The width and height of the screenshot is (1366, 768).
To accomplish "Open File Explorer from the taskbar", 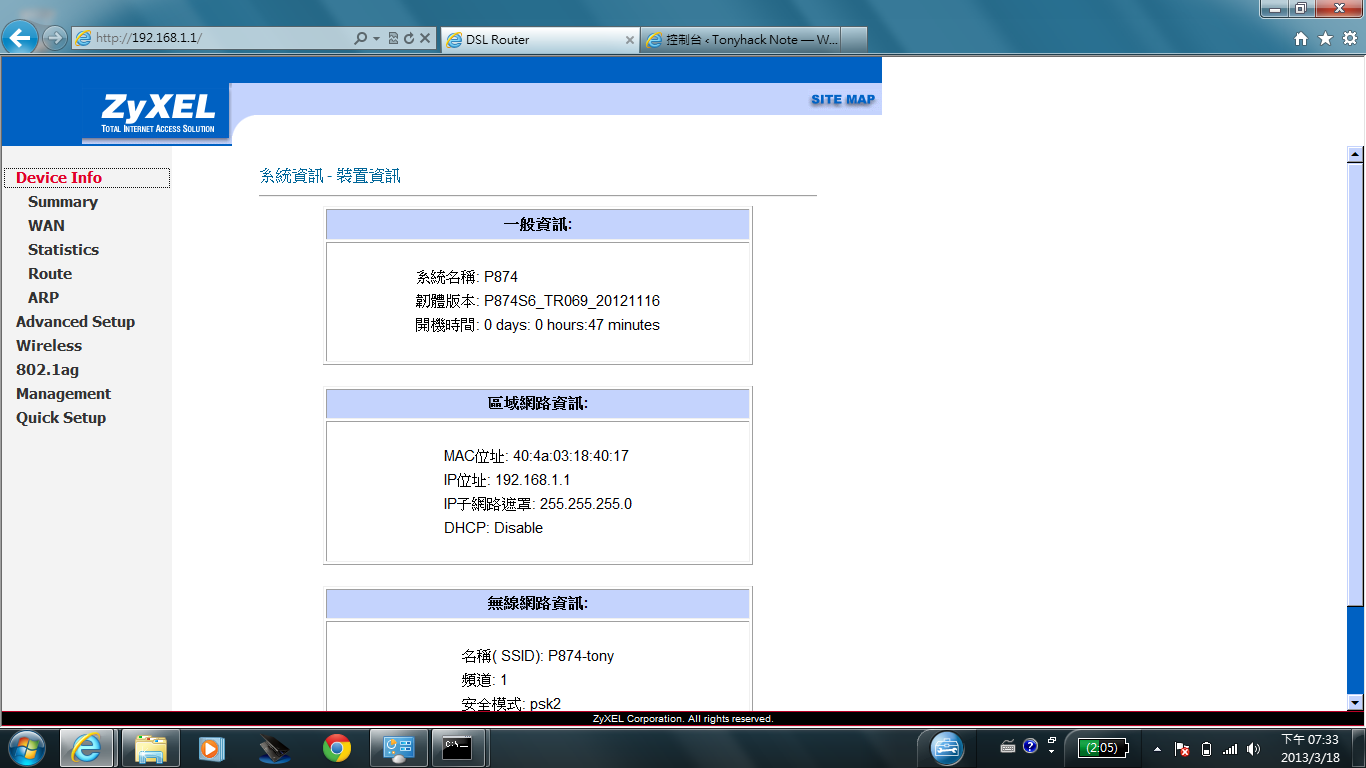I will (x=151, y=748).
